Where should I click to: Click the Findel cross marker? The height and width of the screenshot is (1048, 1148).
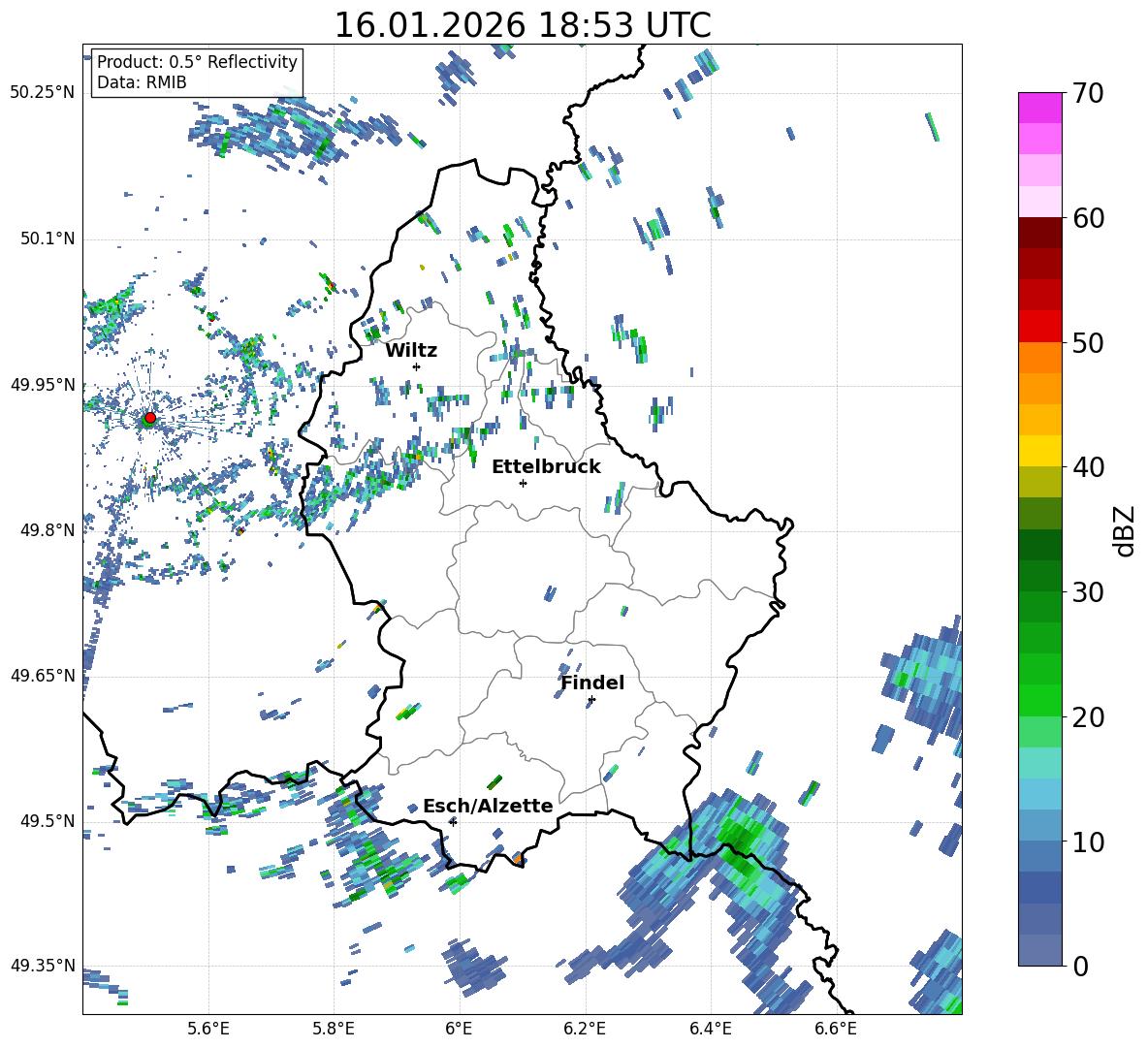(x=591, y=700)
